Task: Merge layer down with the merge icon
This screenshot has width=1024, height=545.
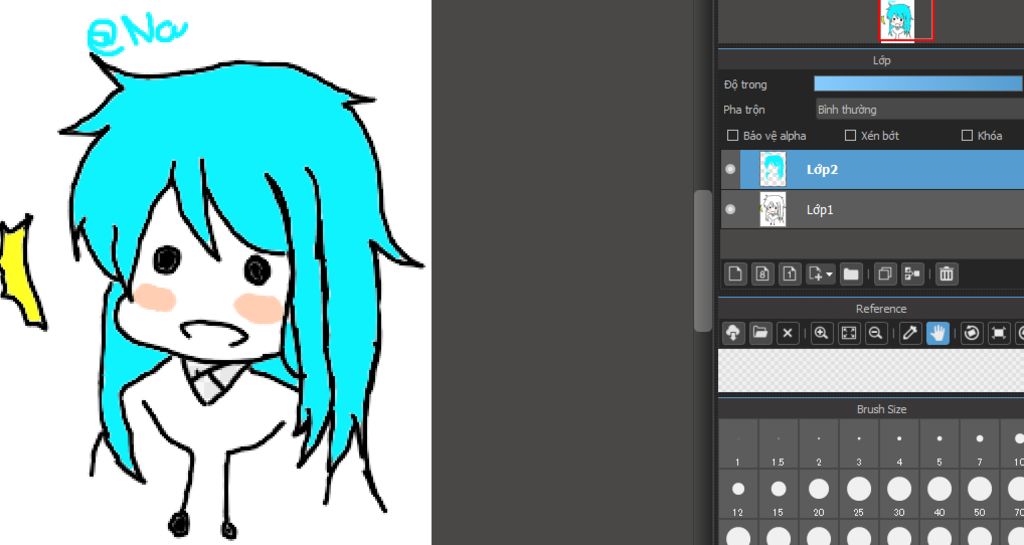Action: 912,274
